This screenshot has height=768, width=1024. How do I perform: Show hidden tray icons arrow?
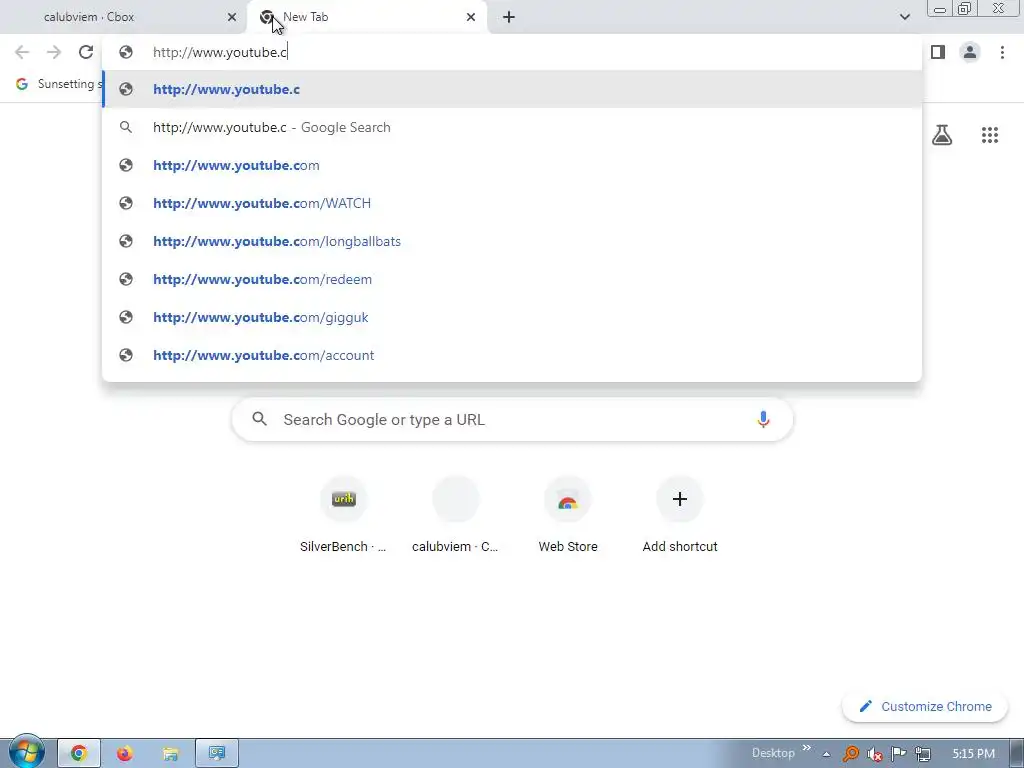826,754
